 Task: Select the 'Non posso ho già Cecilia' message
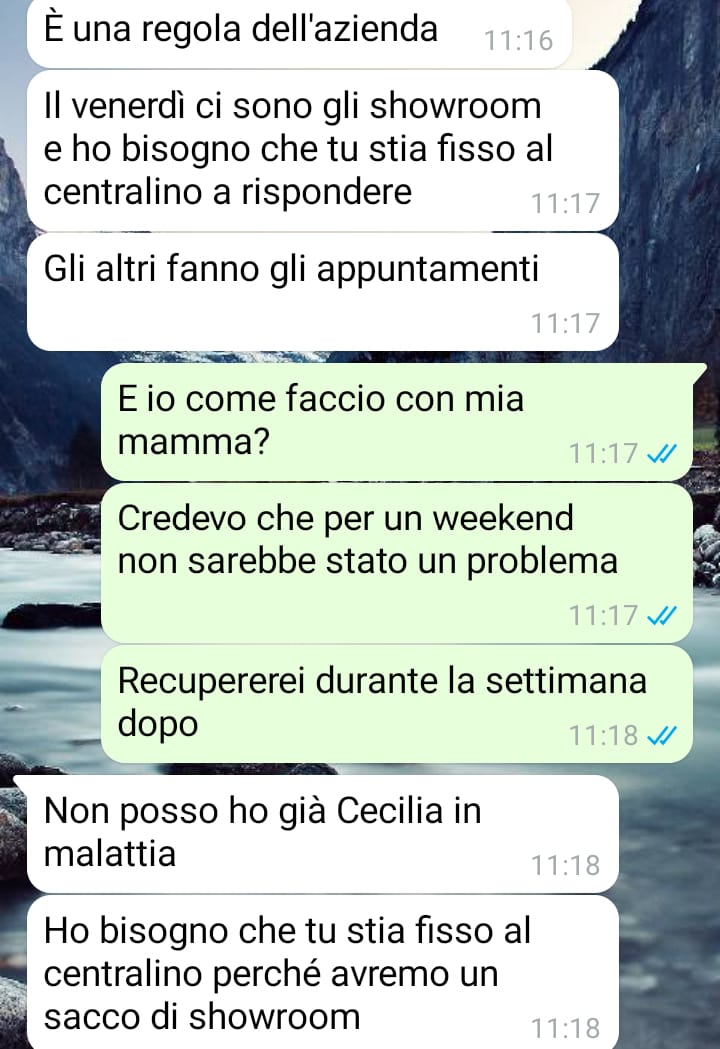[323, 834]
